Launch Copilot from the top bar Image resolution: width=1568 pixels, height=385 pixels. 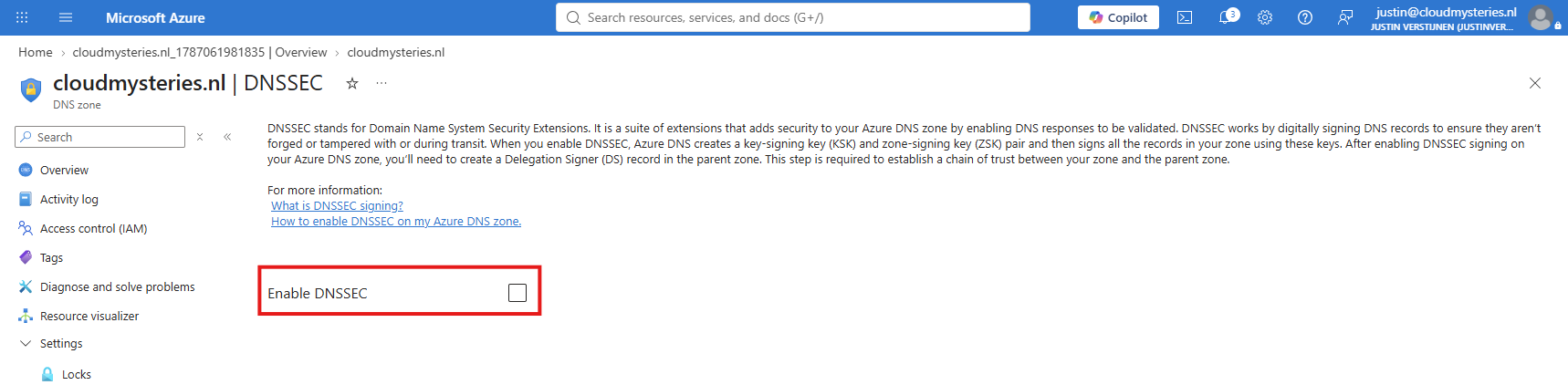[x=1118, y=17]
